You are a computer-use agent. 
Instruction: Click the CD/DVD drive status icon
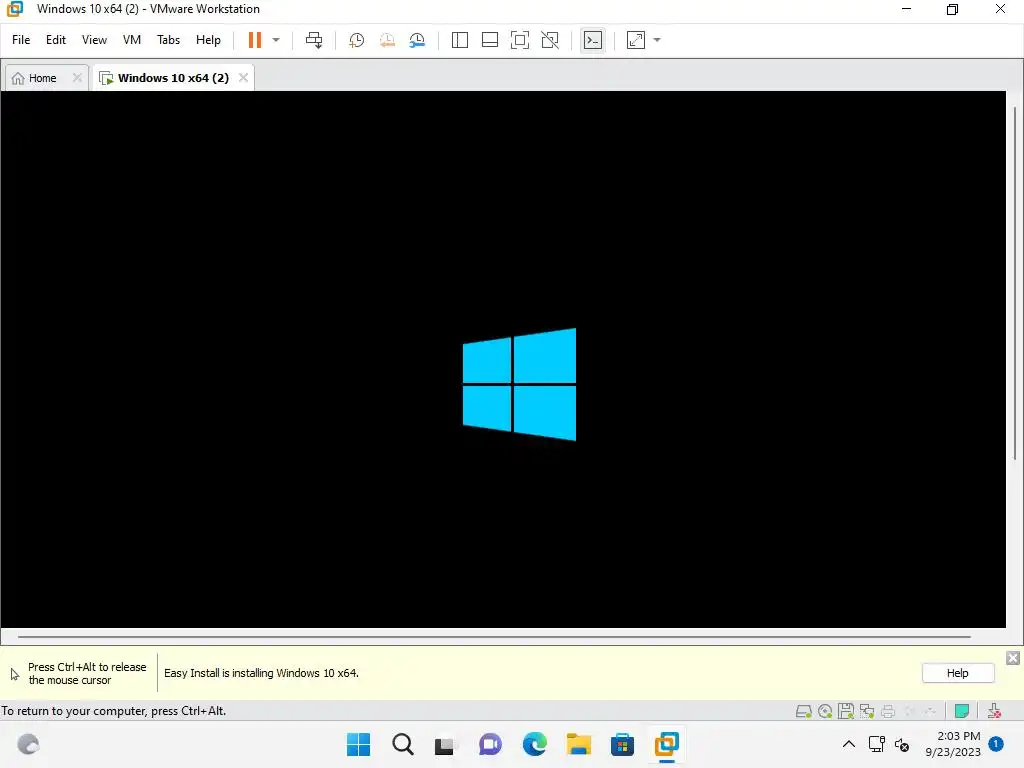825,711
